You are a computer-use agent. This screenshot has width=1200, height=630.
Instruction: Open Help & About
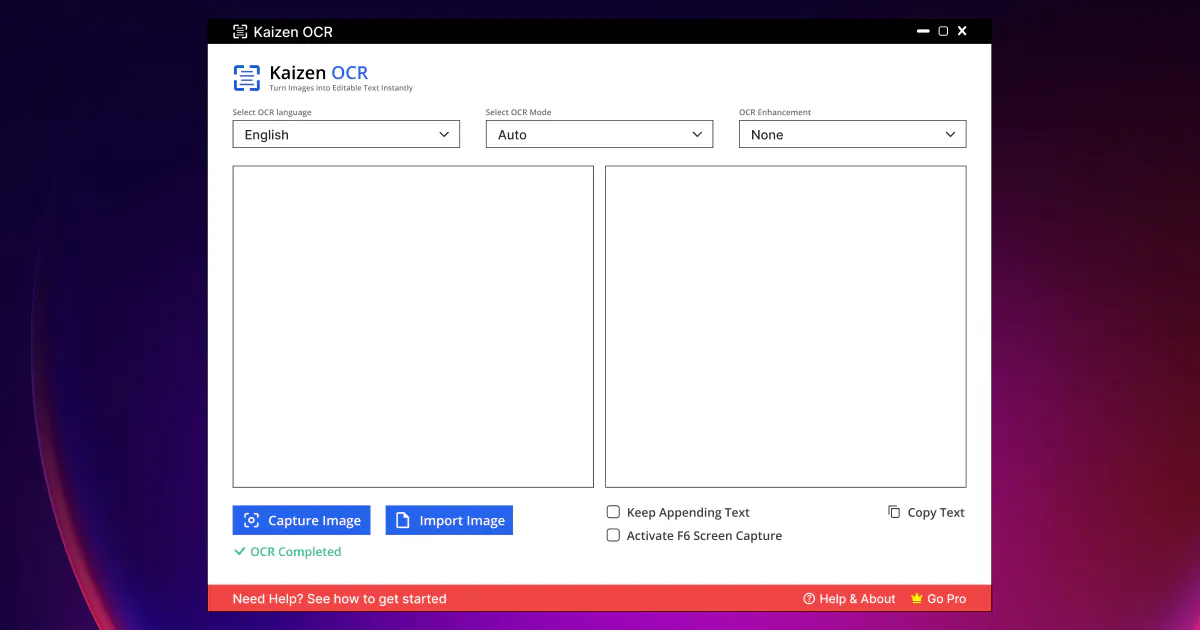[x=849, y=599]
